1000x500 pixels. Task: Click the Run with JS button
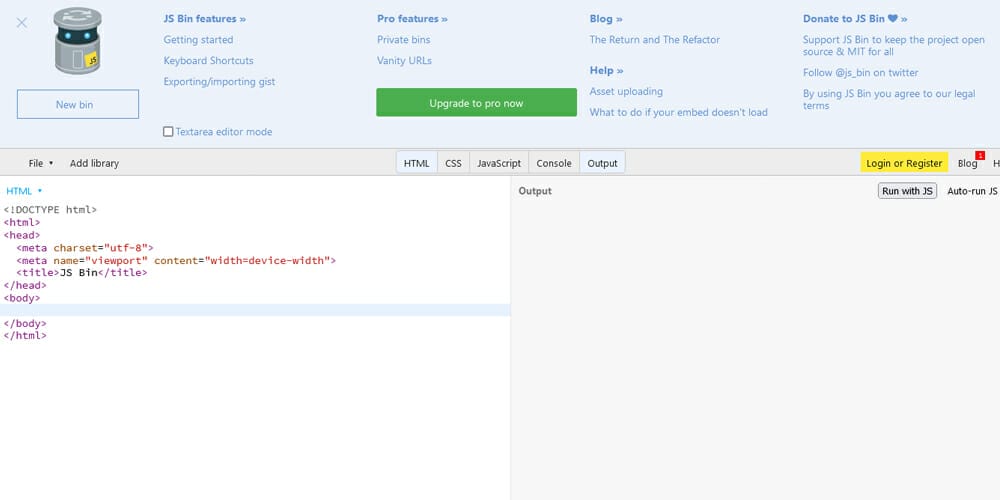pyautogui.click(x=908, y=191)
